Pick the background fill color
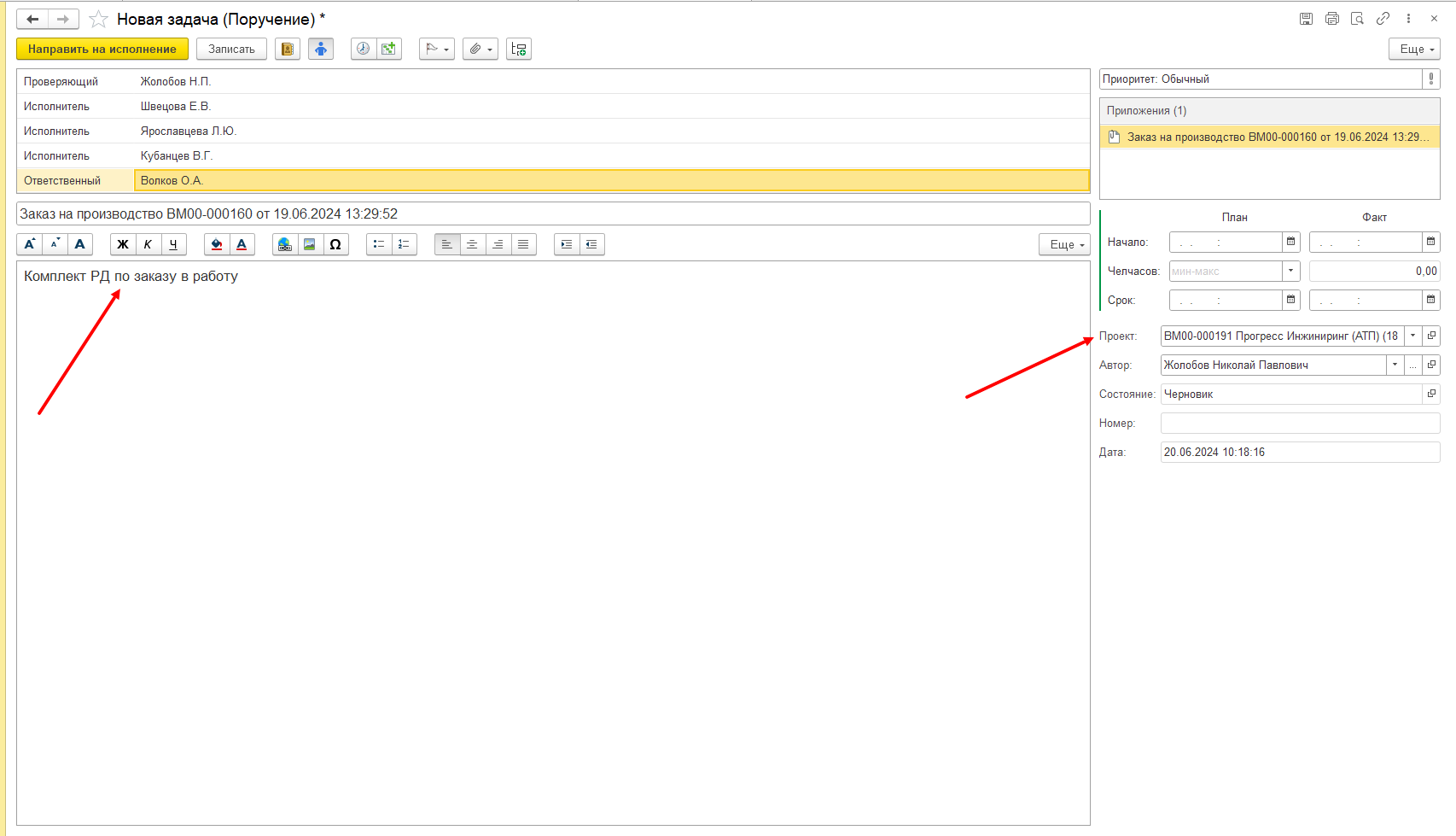 (x=217, y=244)
